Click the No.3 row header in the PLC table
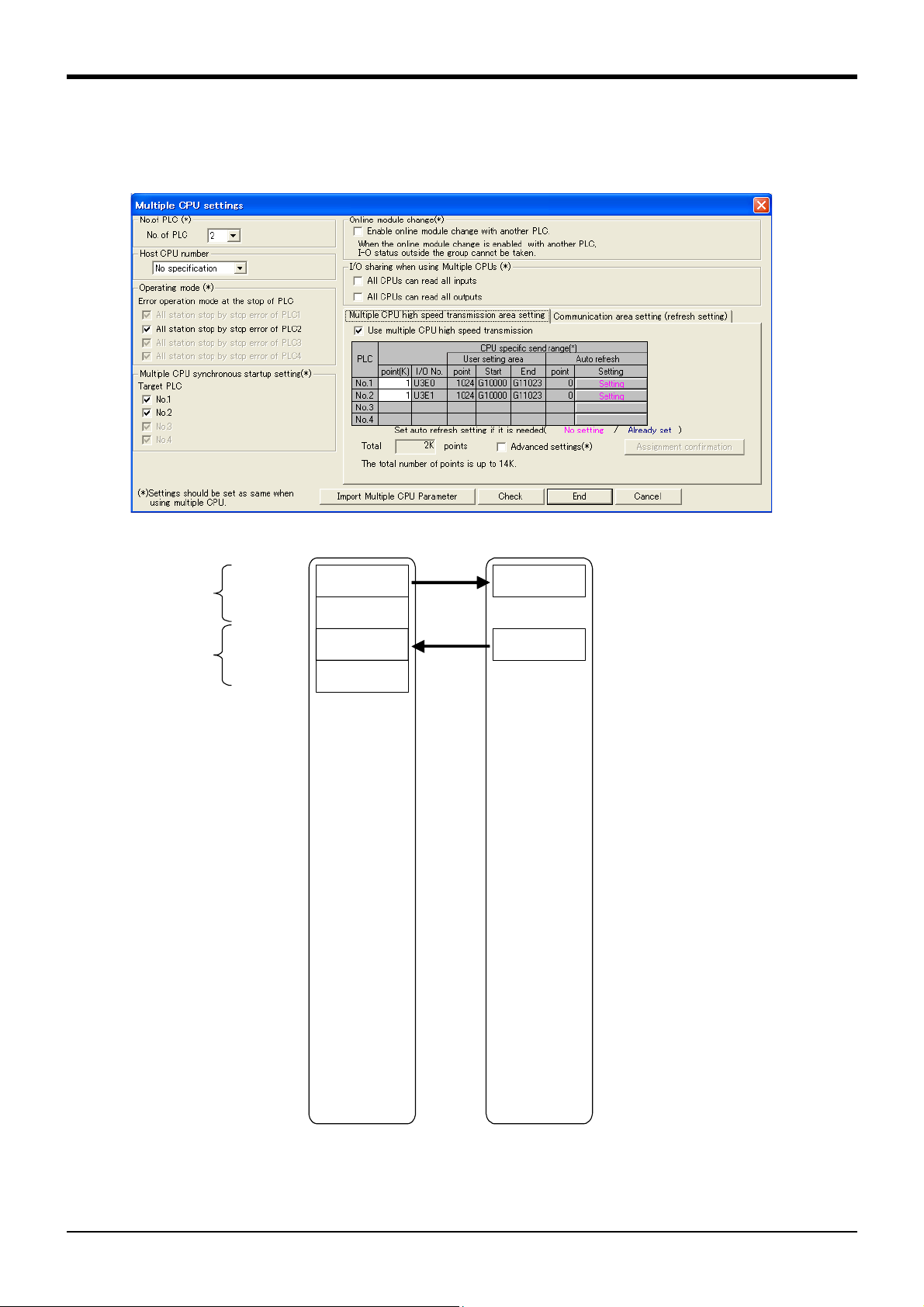Screen dimensions: 924x1307 click(365, 407)
